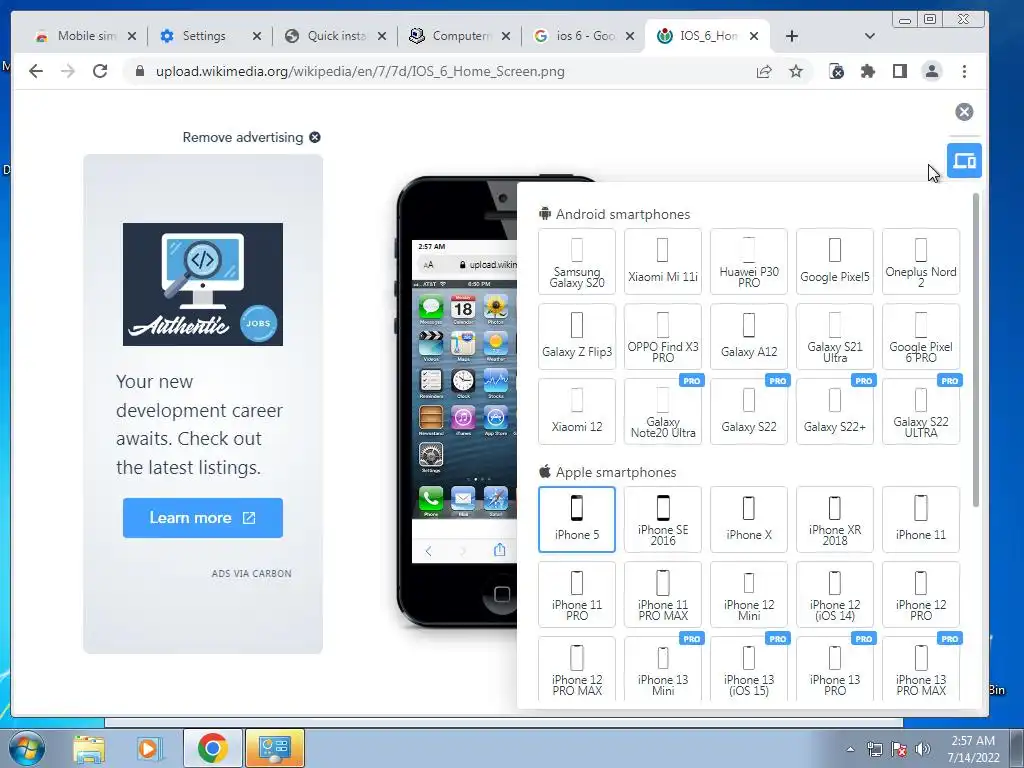This screenshot has height=768, width=1024.
Task: Close the IOS_6_Home tab
Action: pos(754,36)
